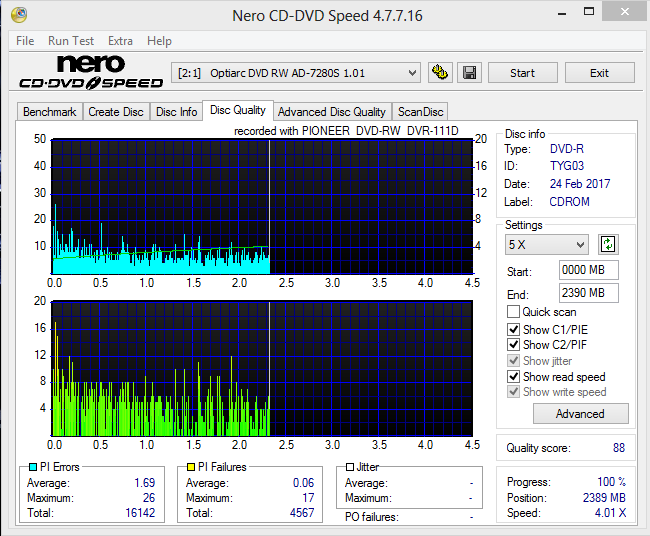Open the Advanced settings button
650x536 pixels.
(580, 414)
